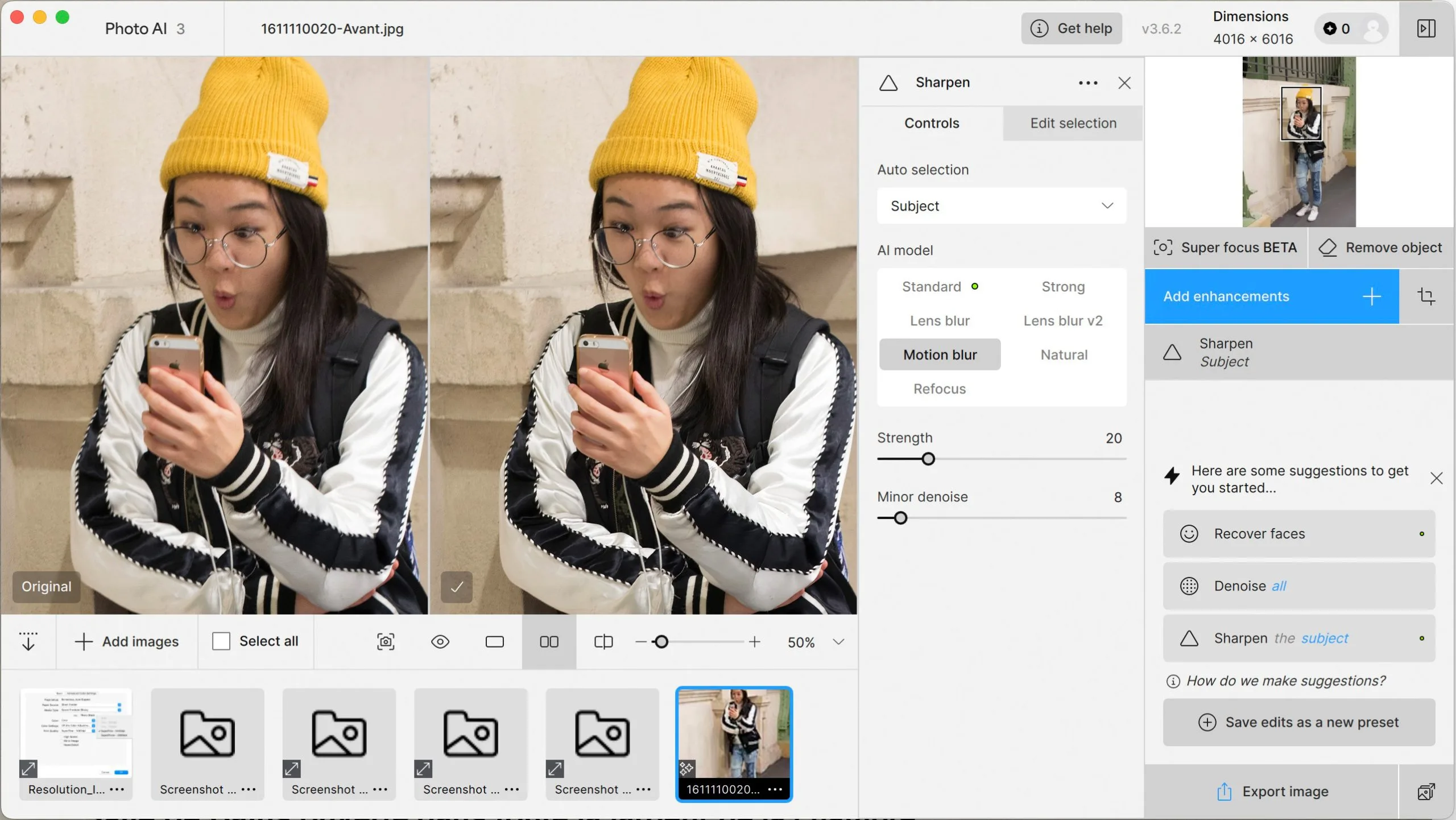Click the crop tool icon
The image size is (1456, 820).
[1426, 296]
